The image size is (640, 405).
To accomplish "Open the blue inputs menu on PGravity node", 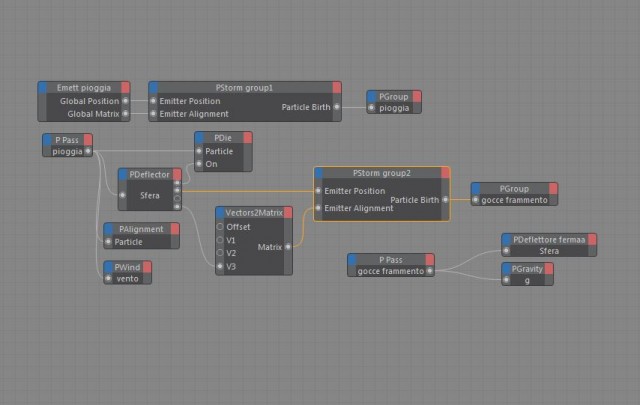I will (x=507, y=269).
